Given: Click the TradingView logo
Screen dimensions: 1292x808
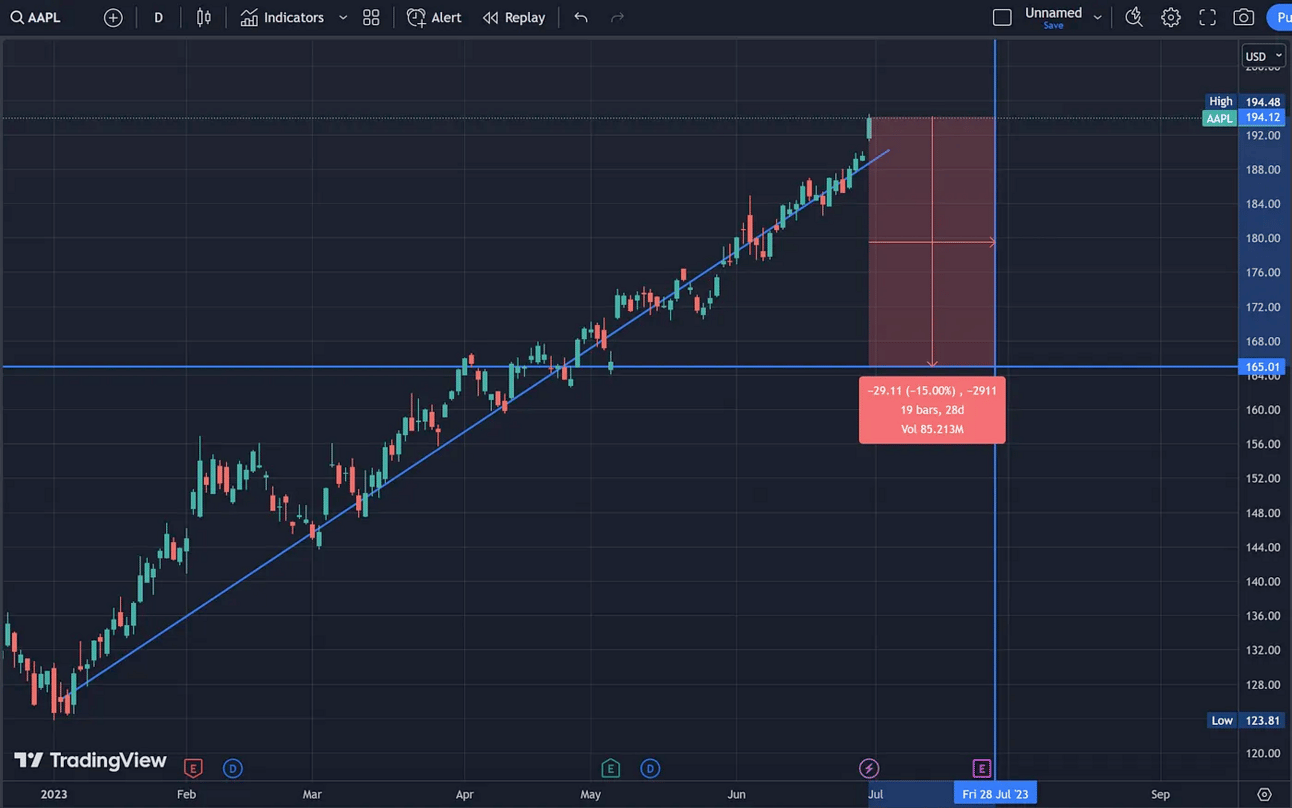Looking at the screenshot, I should pos(90,761).
